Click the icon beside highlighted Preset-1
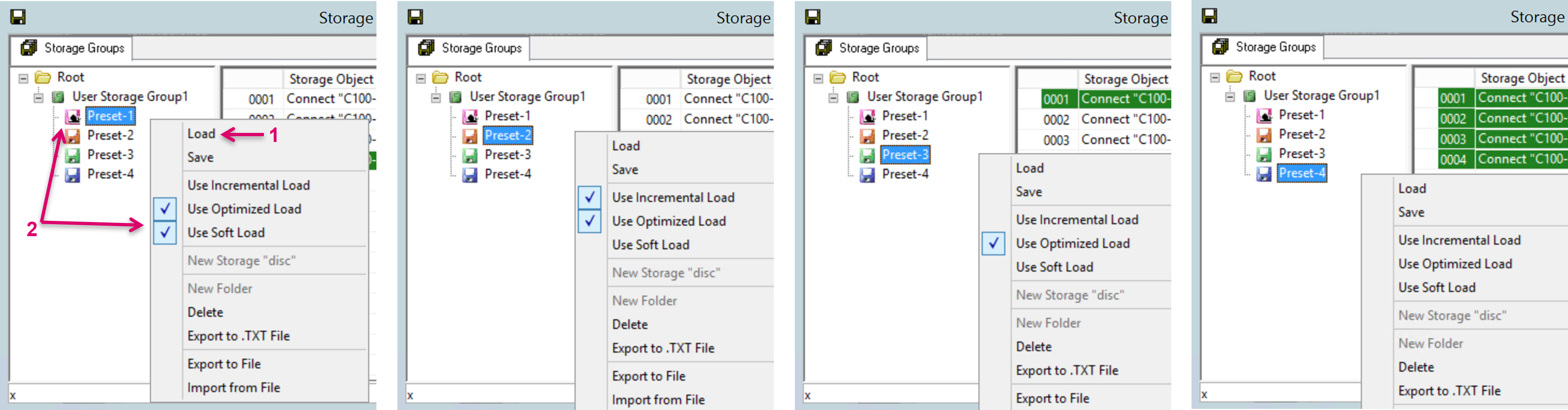The height and width of the screenshot is (410, 1568). click(73, 116)
